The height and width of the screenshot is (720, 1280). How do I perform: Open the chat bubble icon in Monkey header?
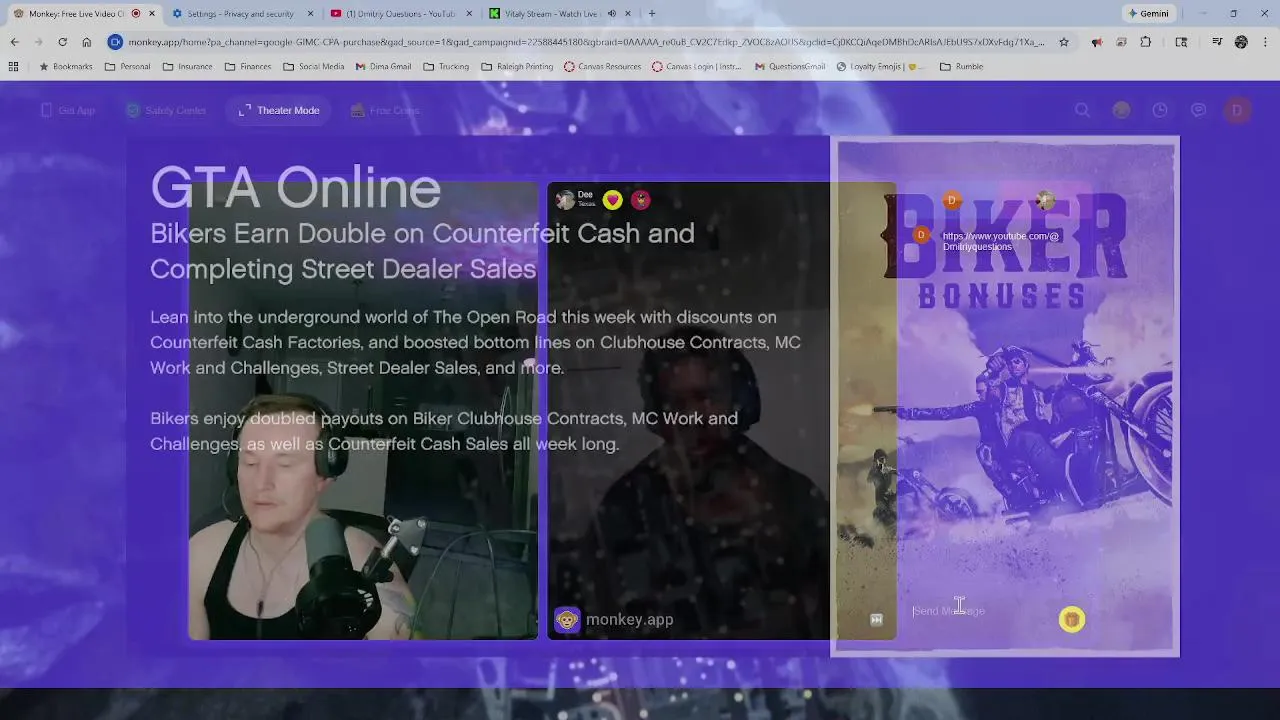pos(1198,110)
